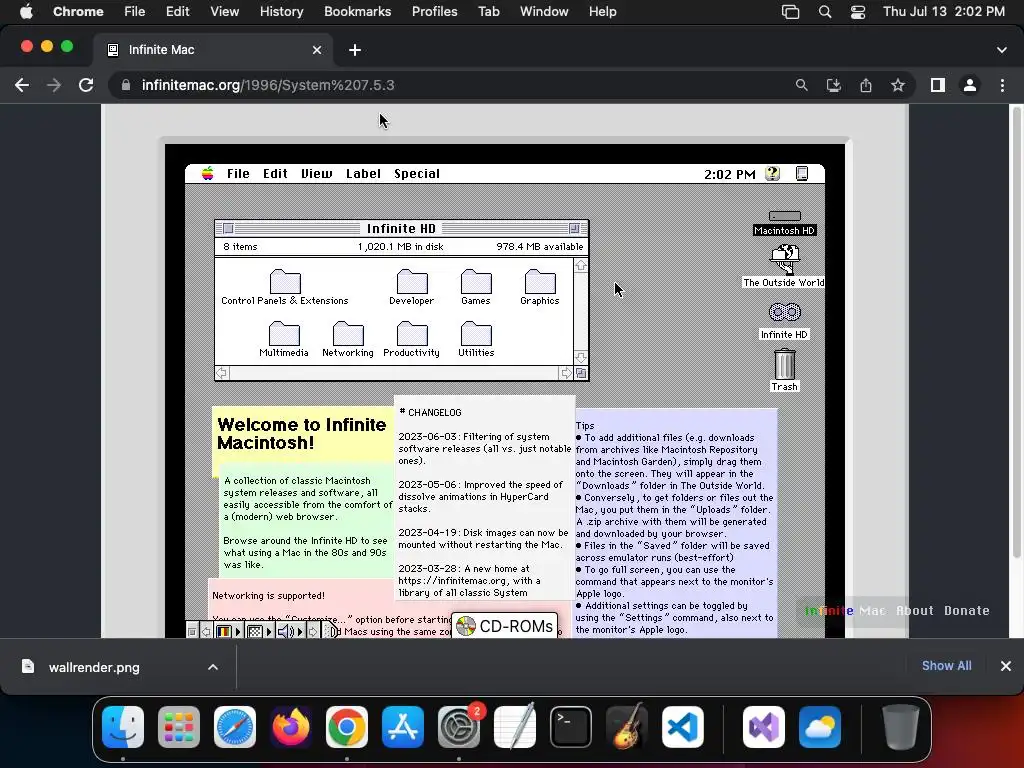The height and width of the screenshot is (768, 1024).
Task: Go back in Chrome
Action: [22, 85]
